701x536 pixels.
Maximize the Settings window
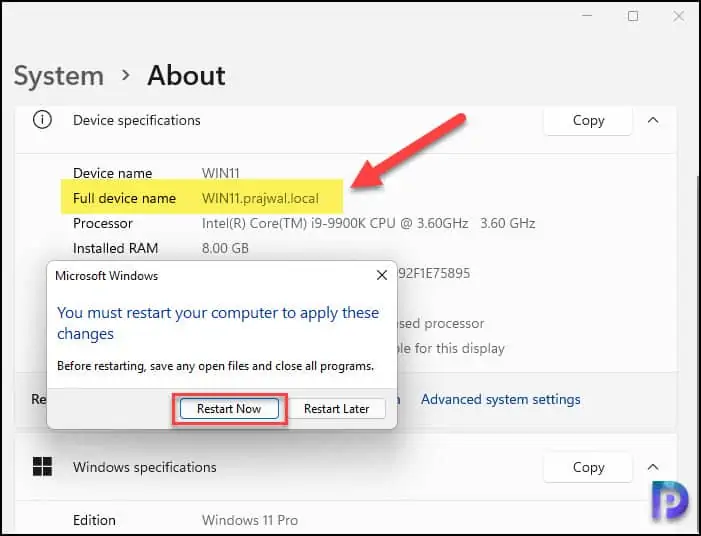[633, 16]
